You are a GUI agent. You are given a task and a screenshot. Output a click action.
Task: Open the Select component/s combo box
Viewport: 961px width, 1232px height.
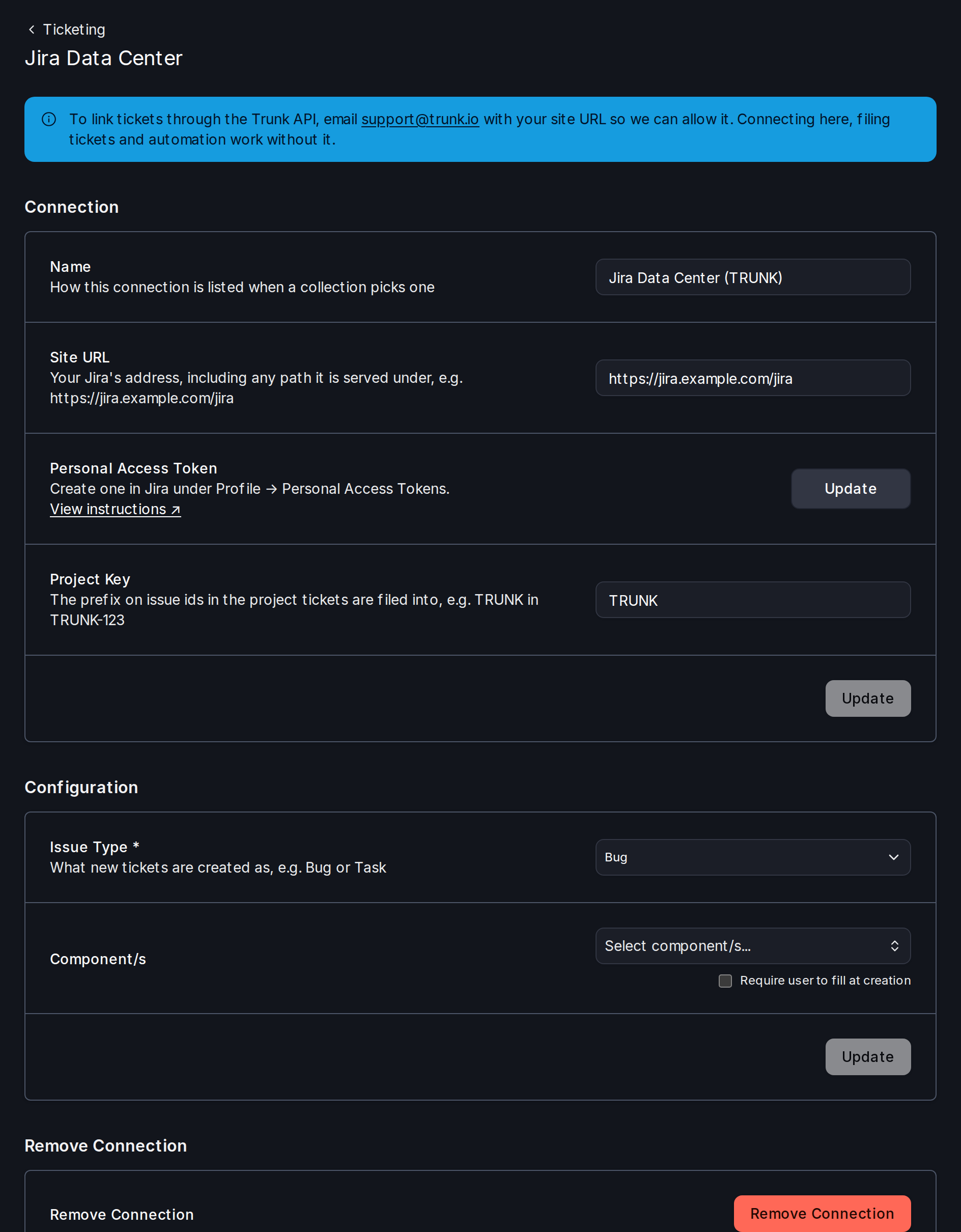(x=753, y=946)
